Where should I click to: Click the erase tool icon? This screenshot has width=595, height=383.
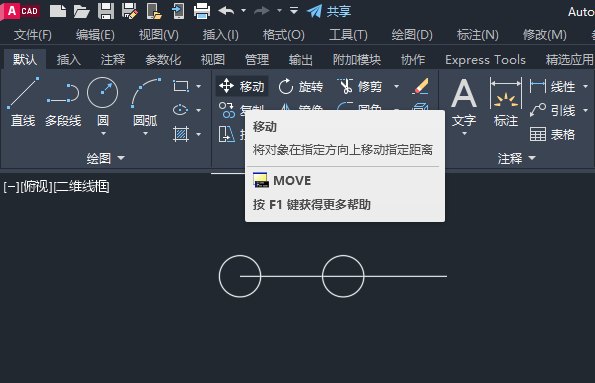420,87
